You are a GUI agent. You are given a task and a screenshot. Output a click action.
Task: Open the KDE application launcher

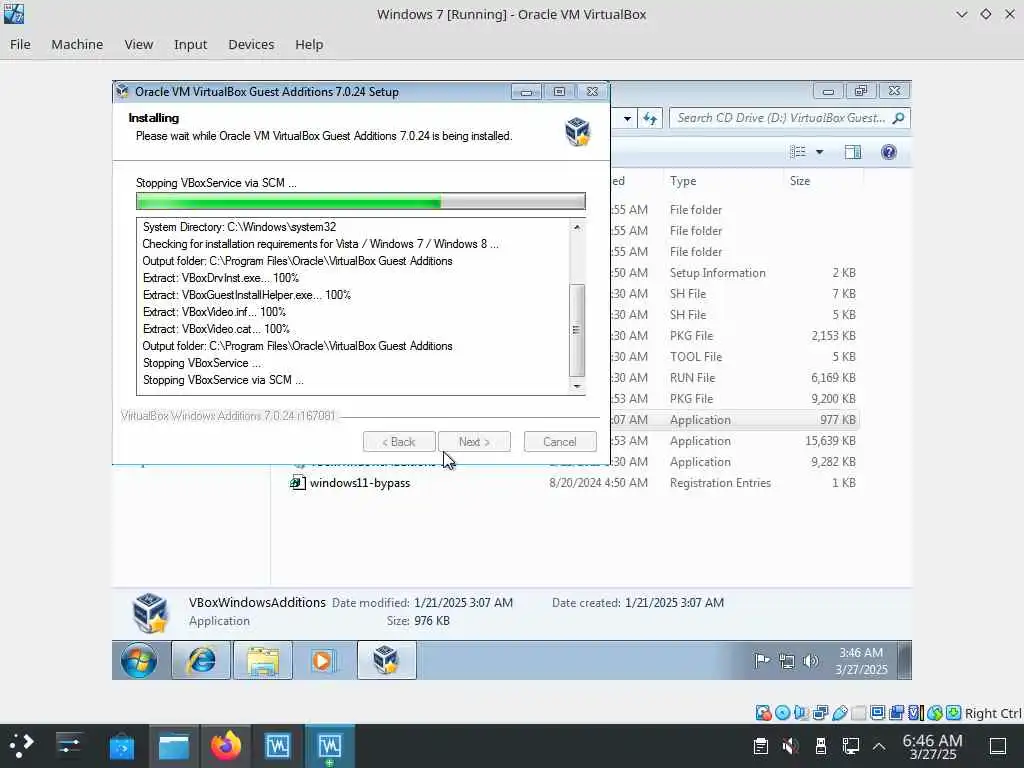pos(21,746)
